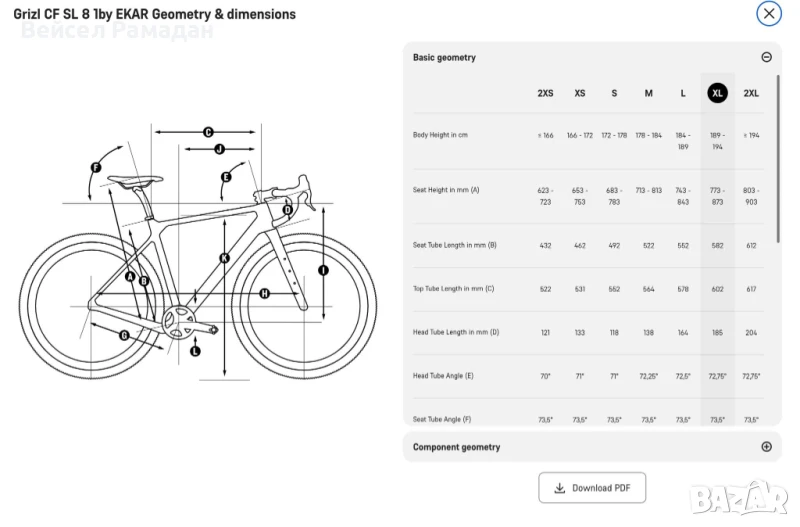Click marker I beside the front wheel

[x=323, y=270]
